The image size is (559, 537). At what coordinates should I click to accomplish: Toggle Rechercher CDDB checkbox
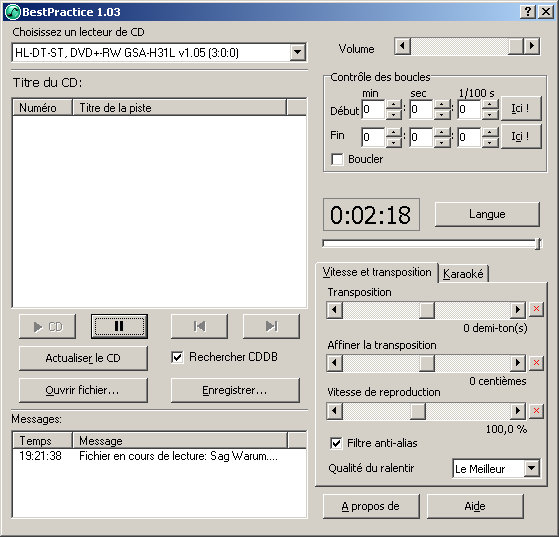(x=177, y=357)
